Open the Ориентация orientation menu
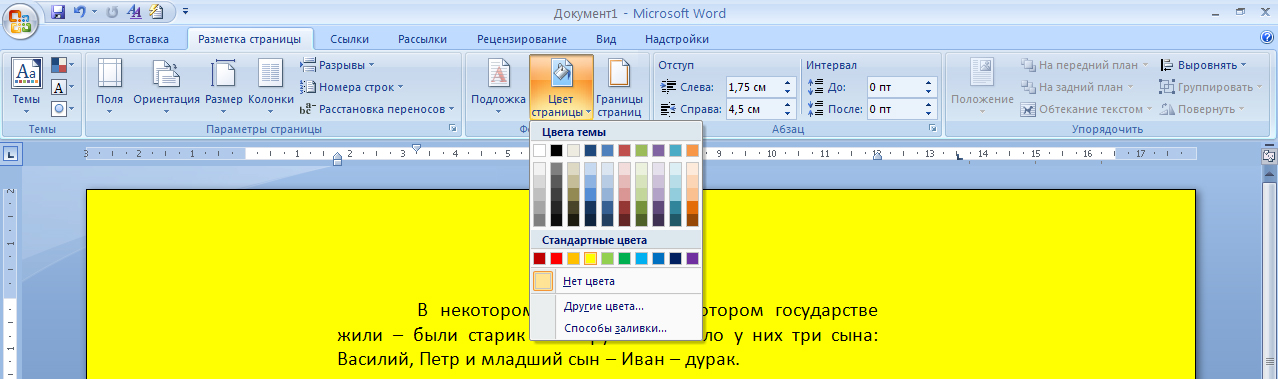The height and width of the screenshot is (379, 1278). pos(166,85)
